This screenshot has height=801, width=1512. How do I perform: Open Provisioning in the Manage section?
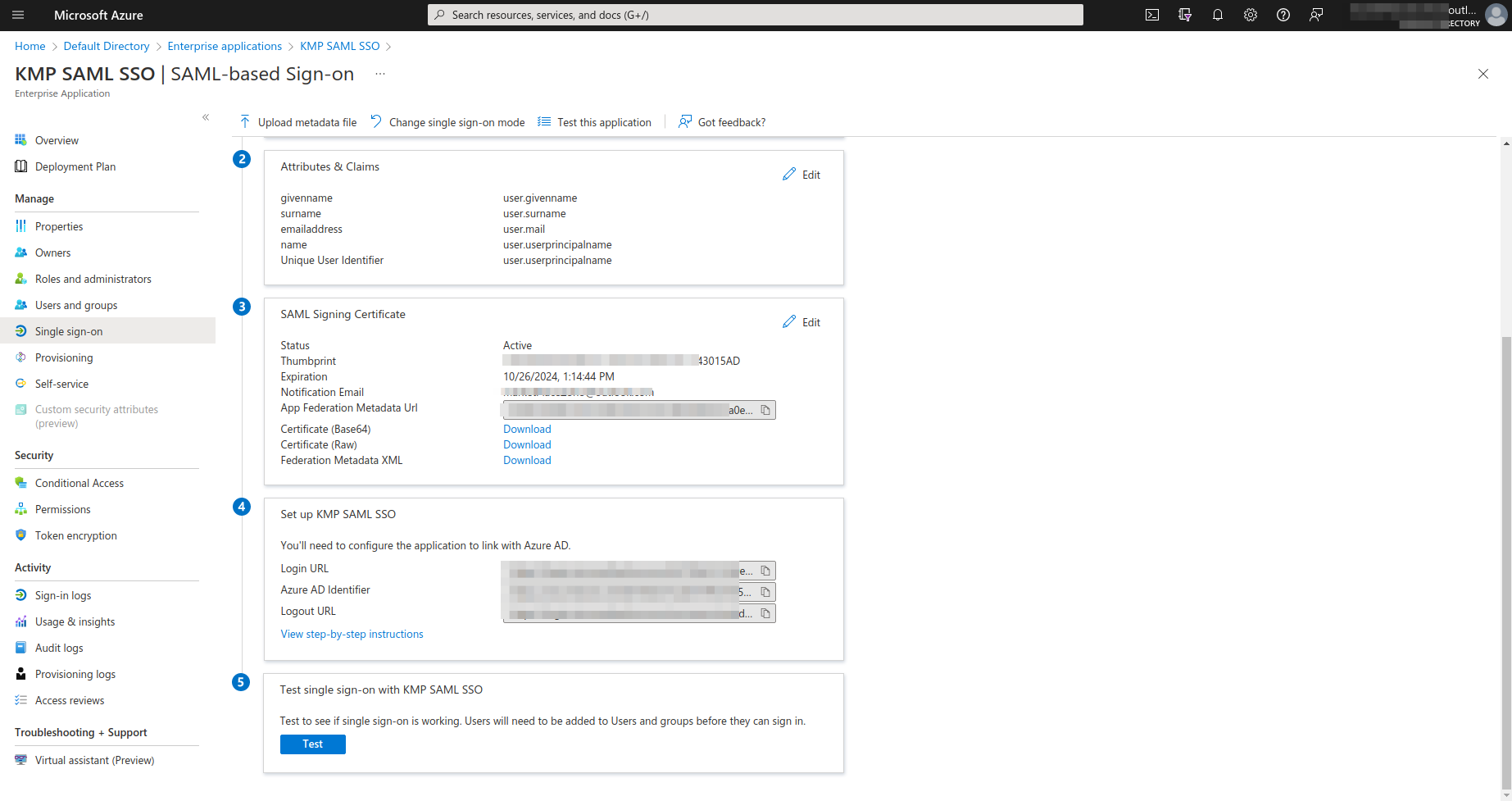pos(64,357)
